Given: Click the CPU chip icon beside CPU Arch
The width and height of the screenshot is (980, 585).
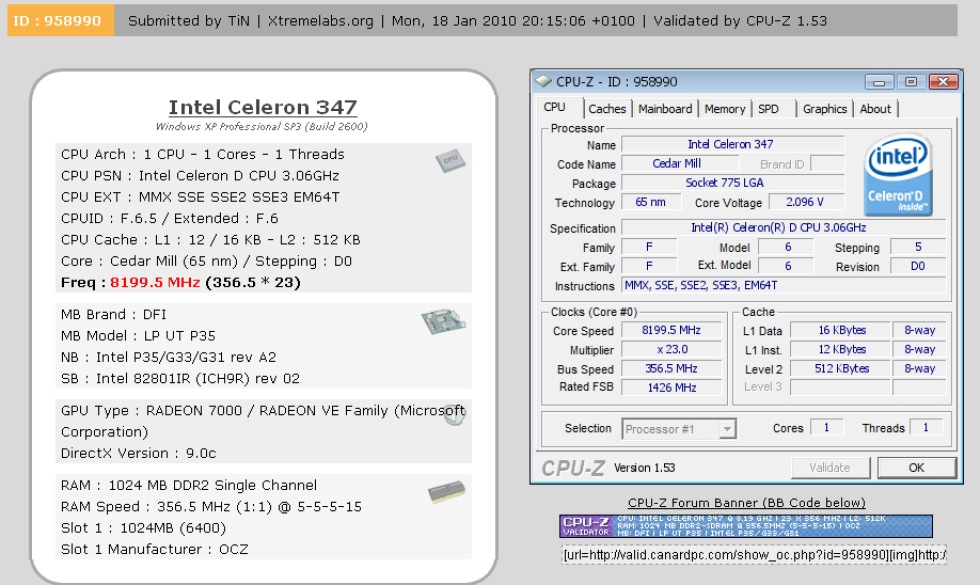Looking at the screenshot, I should coord(451,161).
